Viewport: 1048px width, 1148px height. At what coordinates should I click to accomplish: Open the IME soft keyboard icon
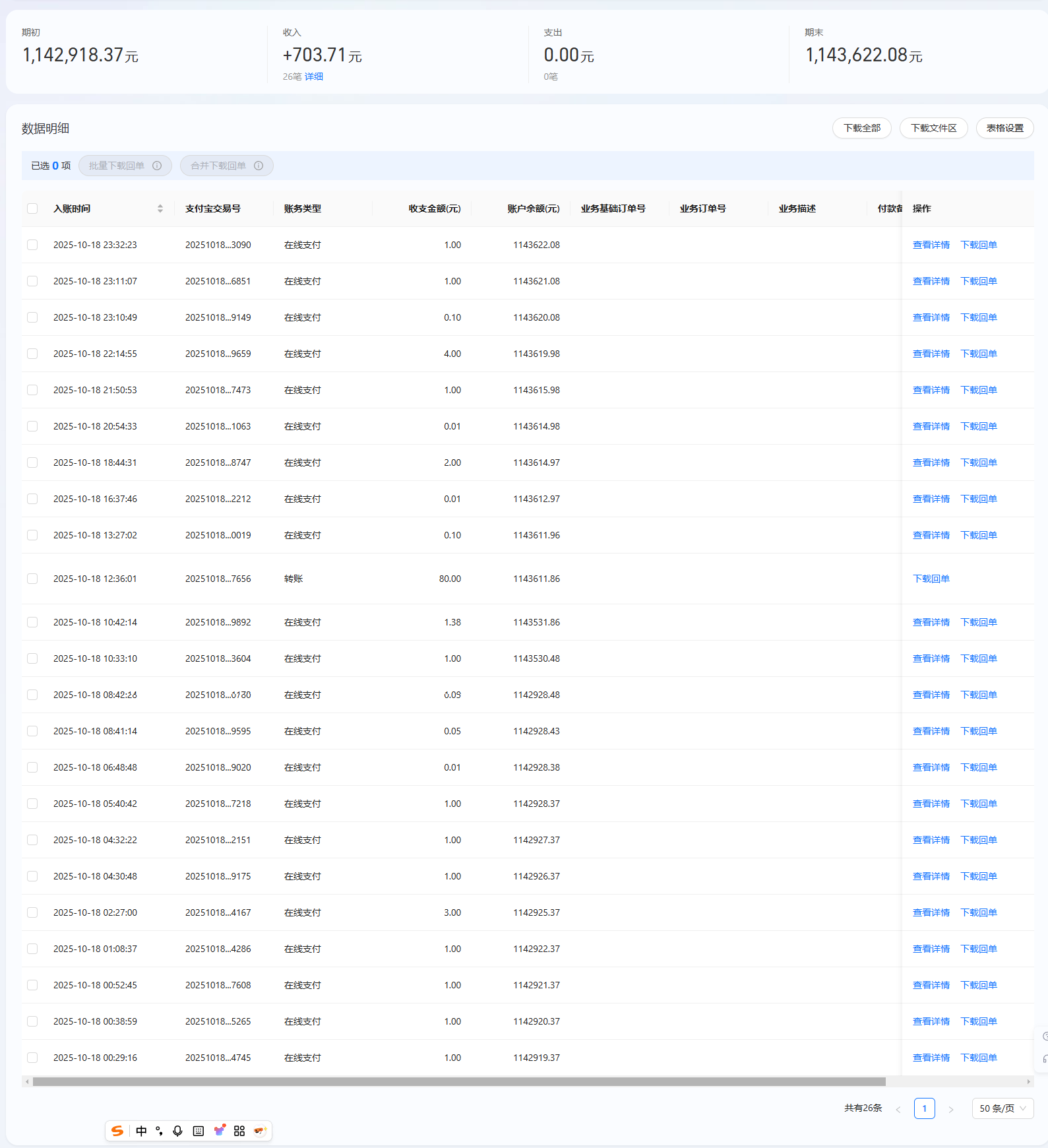198,1131
